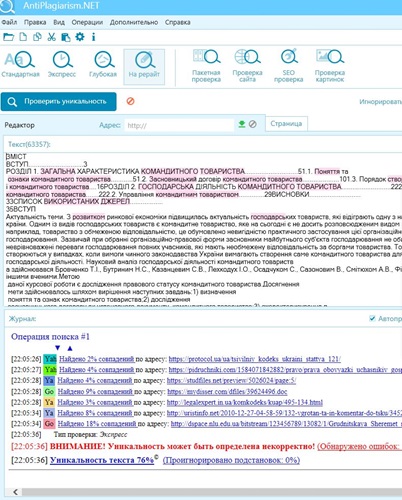The image size is (402, 500).
Task: Open the Операции menu
Action: (87, 22)
